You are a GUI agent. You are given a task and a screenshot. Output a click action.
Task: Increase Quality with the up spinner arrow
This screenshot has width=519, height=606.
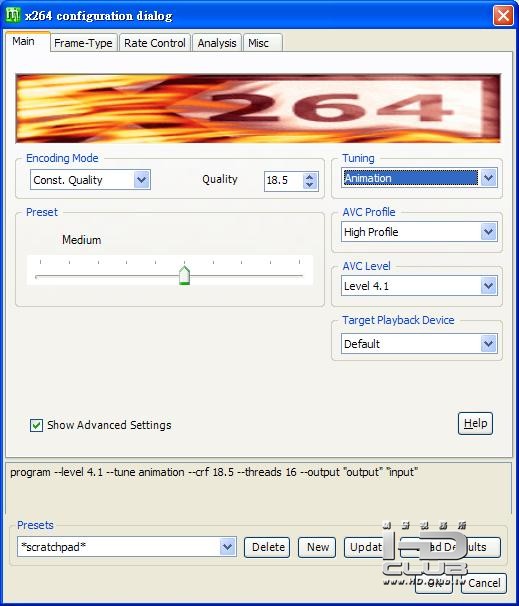tap(310, 177)
